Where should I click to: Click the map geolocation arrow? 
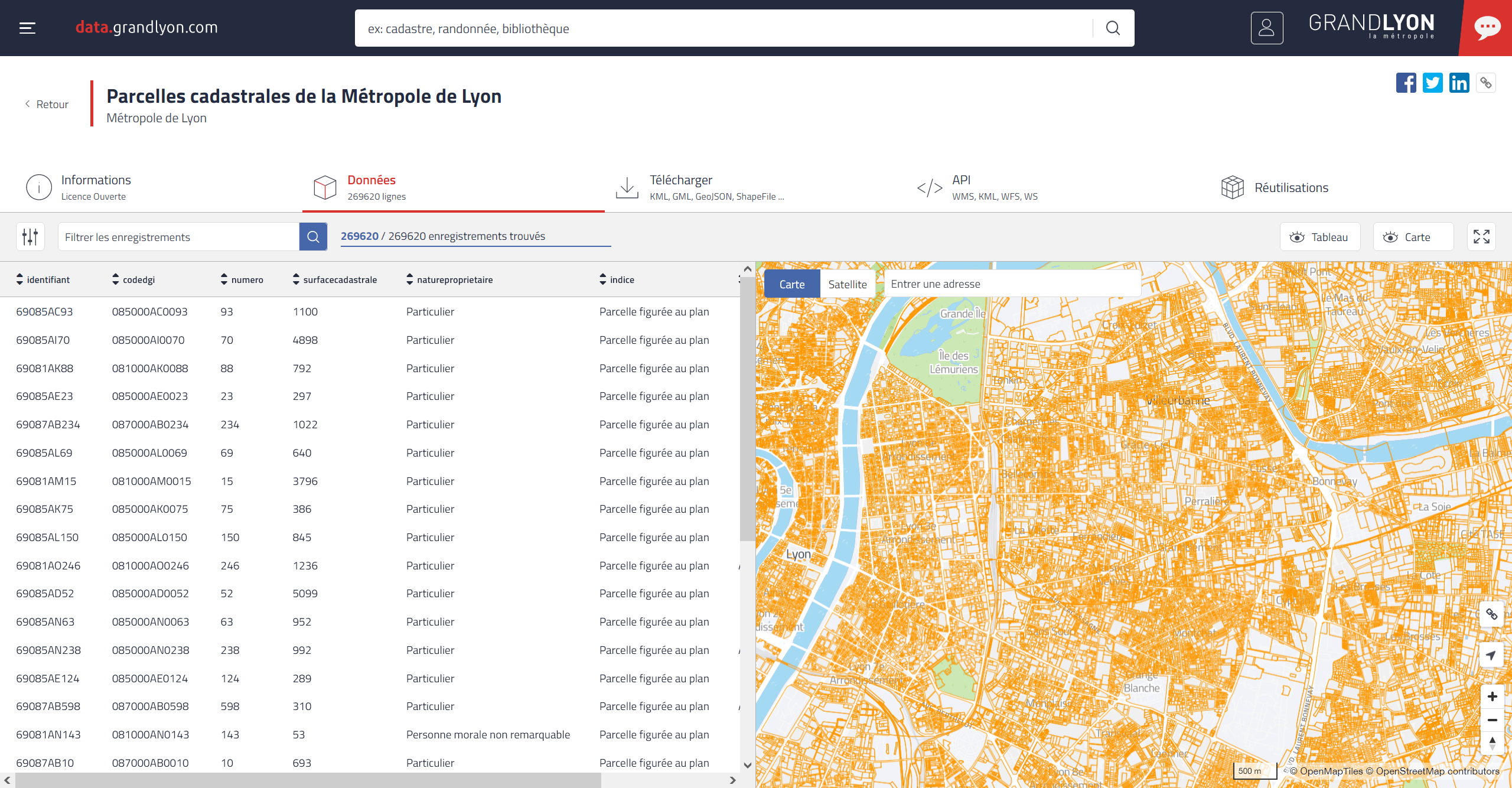click(x=1491, y=655)
